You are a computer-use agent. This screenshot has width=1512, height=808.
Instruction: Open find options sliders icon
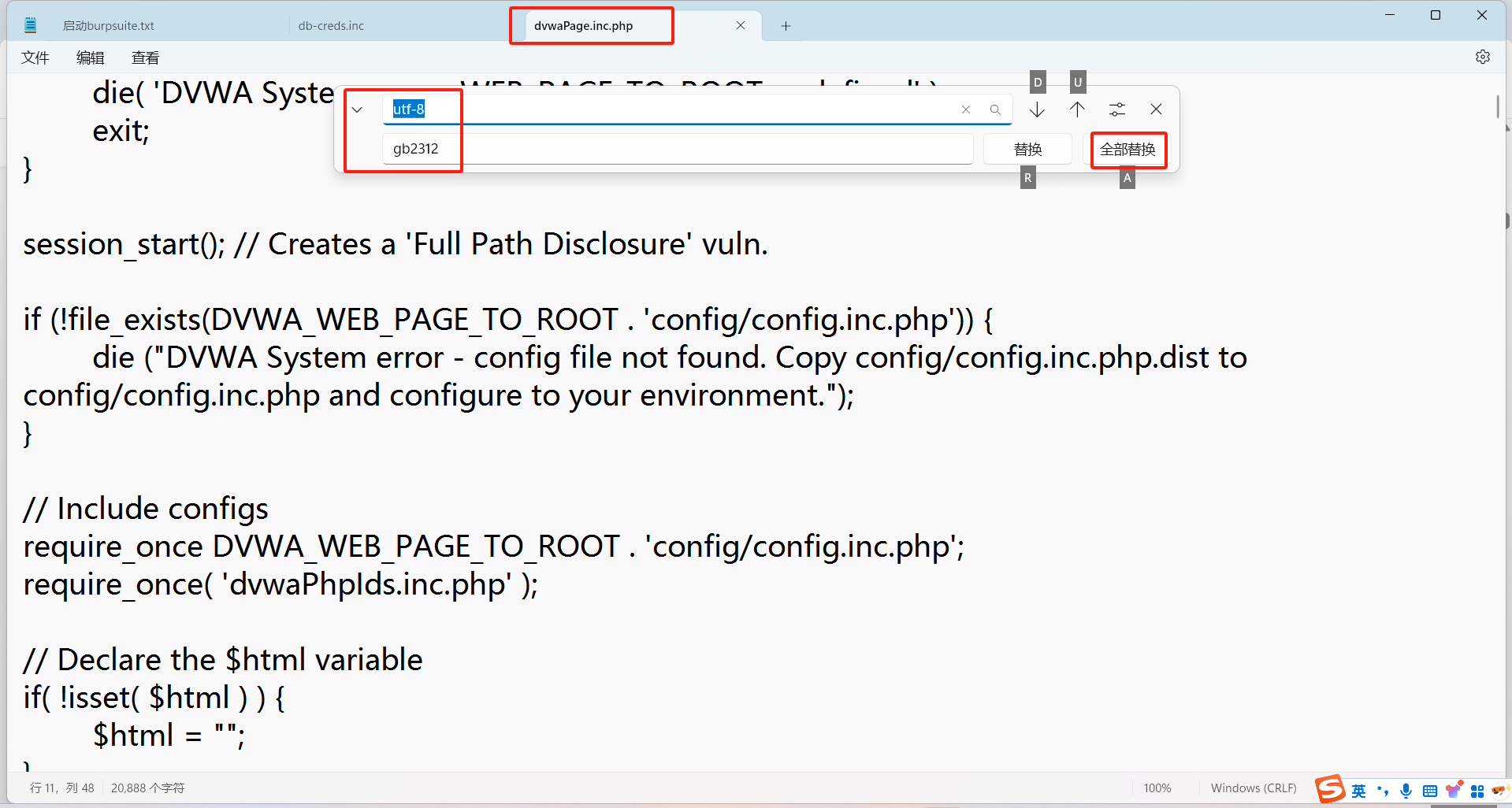1117,109
